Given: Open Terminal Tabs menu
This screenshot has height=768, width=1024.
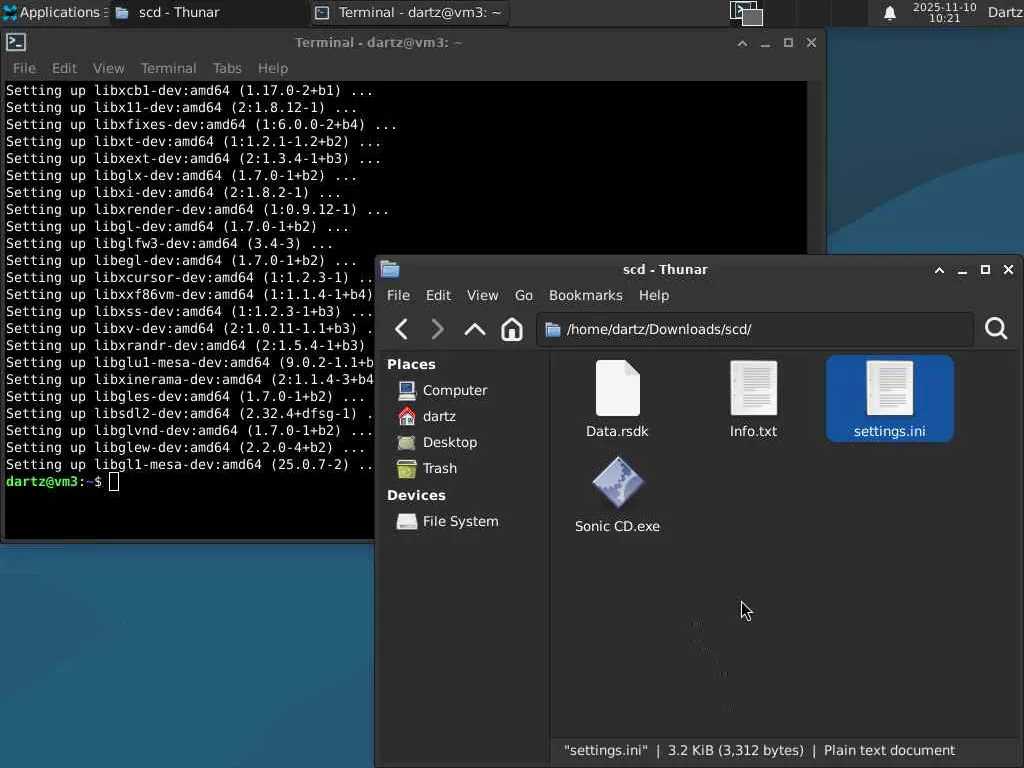Looking at the screenshot, I should pos(227,68).
